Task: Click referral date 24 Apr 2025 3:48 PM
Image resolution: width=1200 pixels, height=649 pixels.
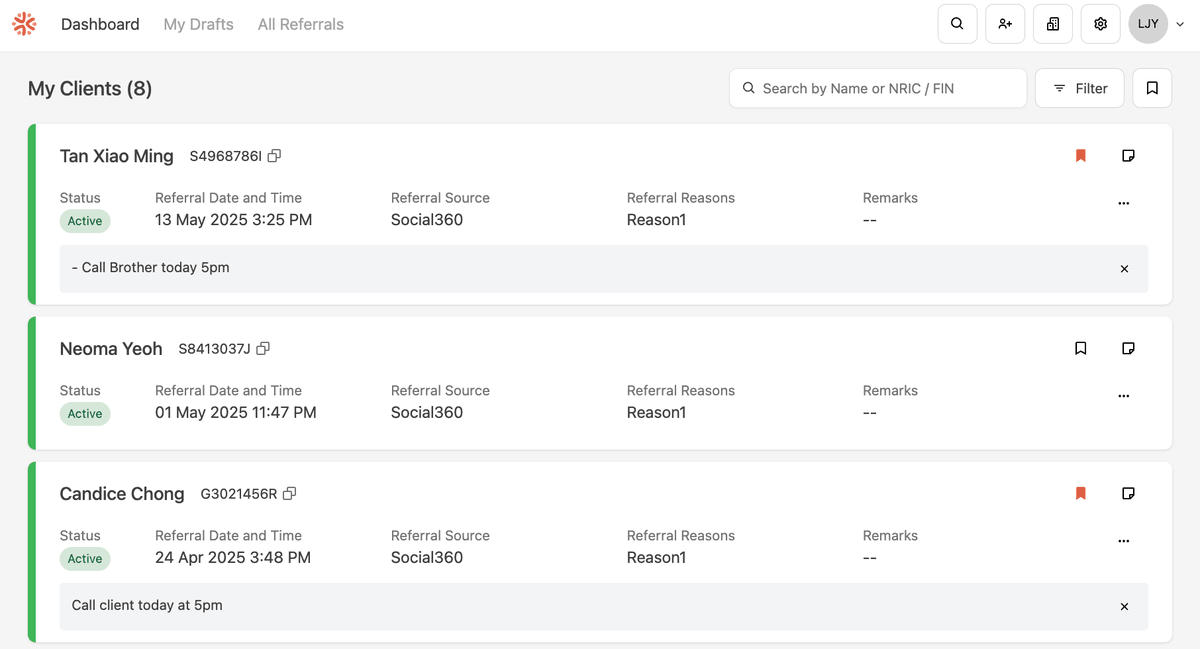Action: pos(233,558)
